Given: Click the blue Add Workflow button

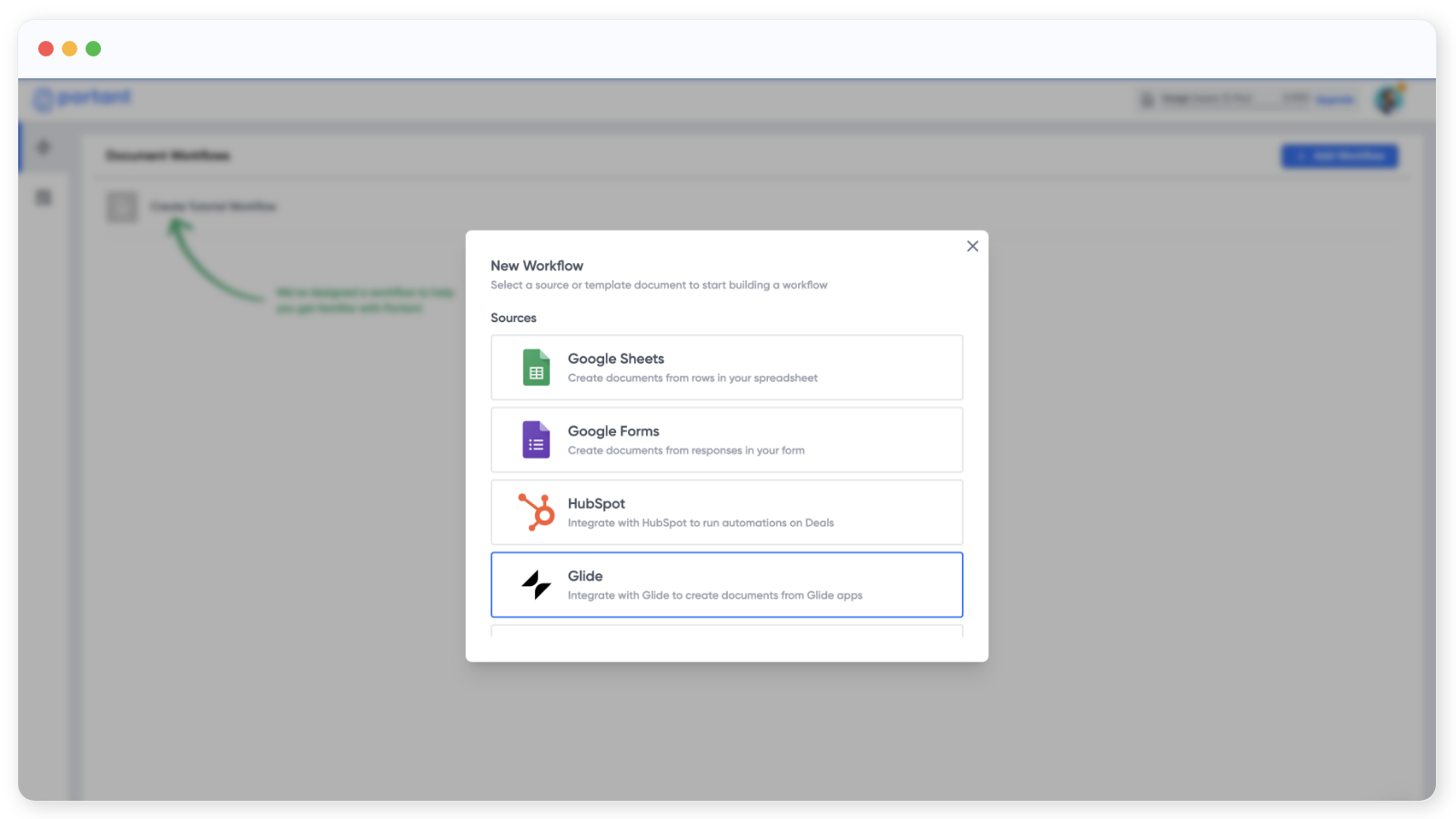Looking at the screenshot, I should coord(1339,157).
